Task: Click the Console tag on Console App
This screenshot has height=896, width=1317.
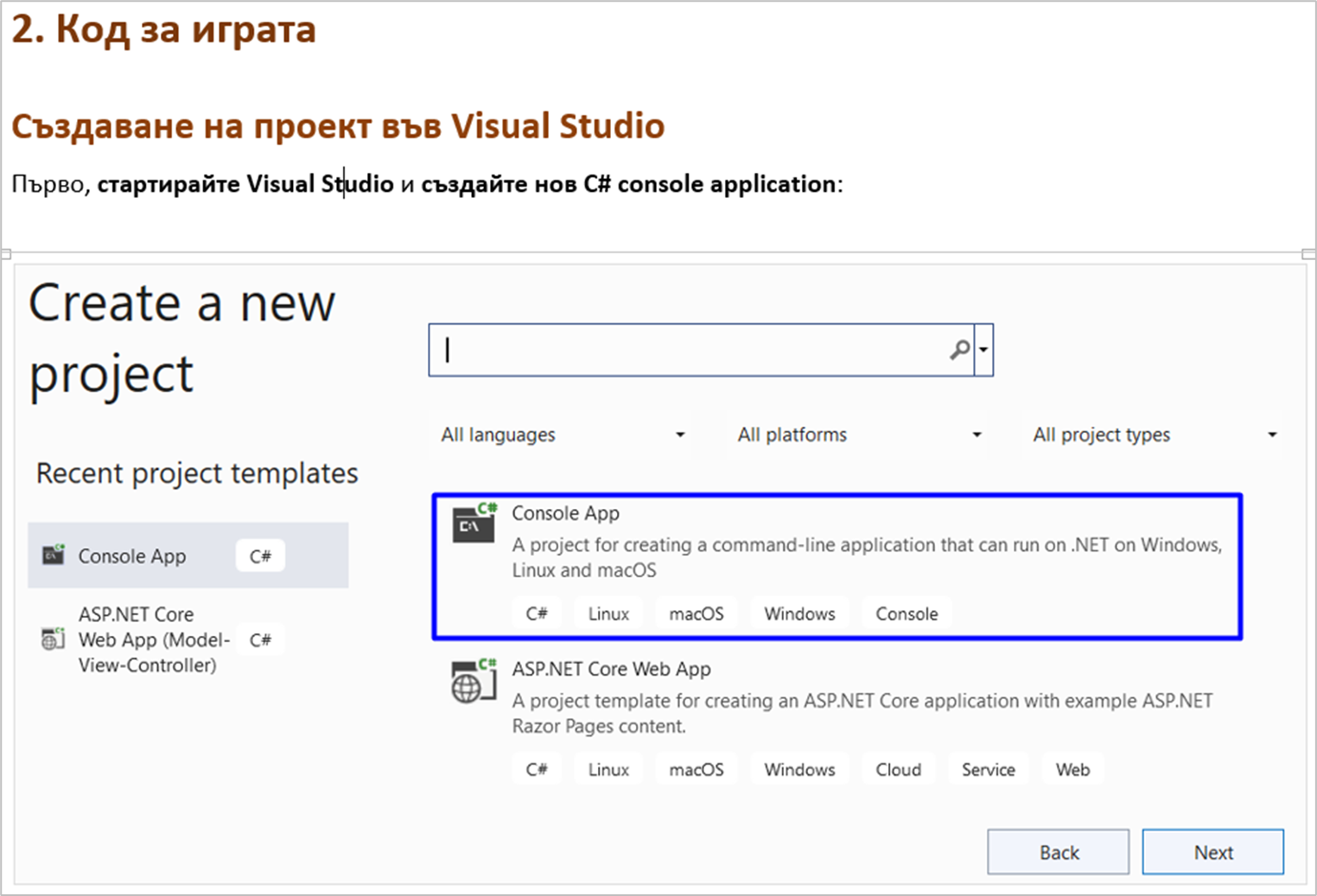Action: pyautogui.click(x=907, y=613)
